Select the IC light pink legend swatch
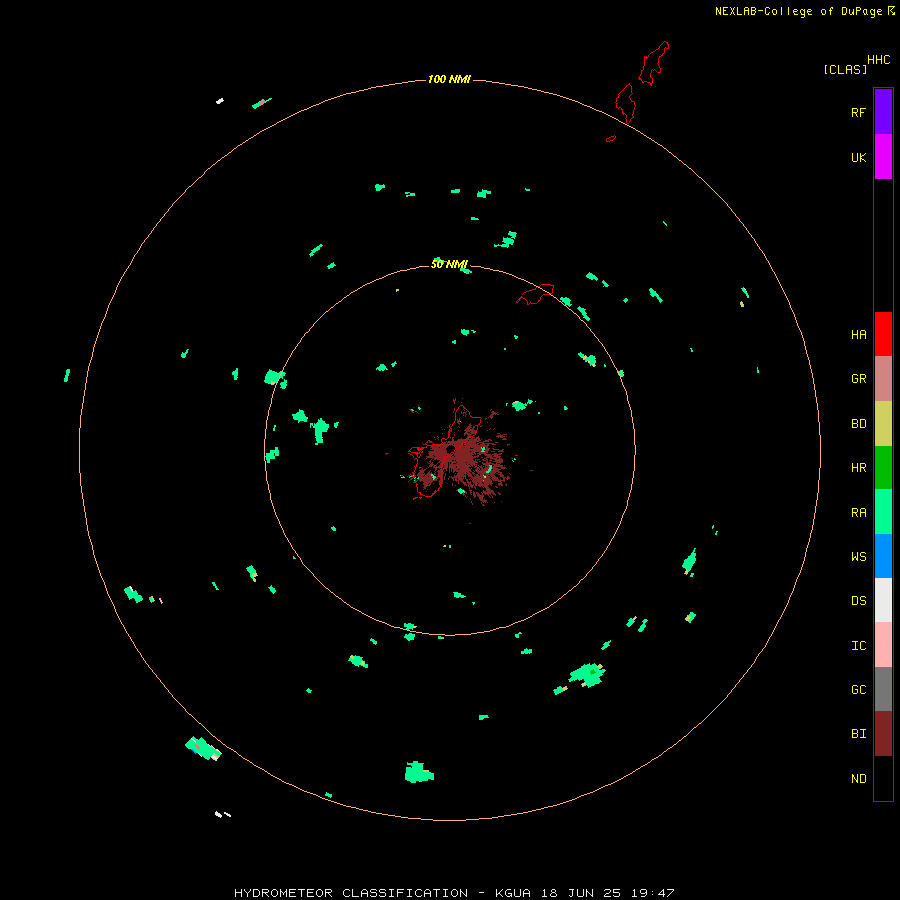This screenshot has width=900, height=900. tap(883, 645)
